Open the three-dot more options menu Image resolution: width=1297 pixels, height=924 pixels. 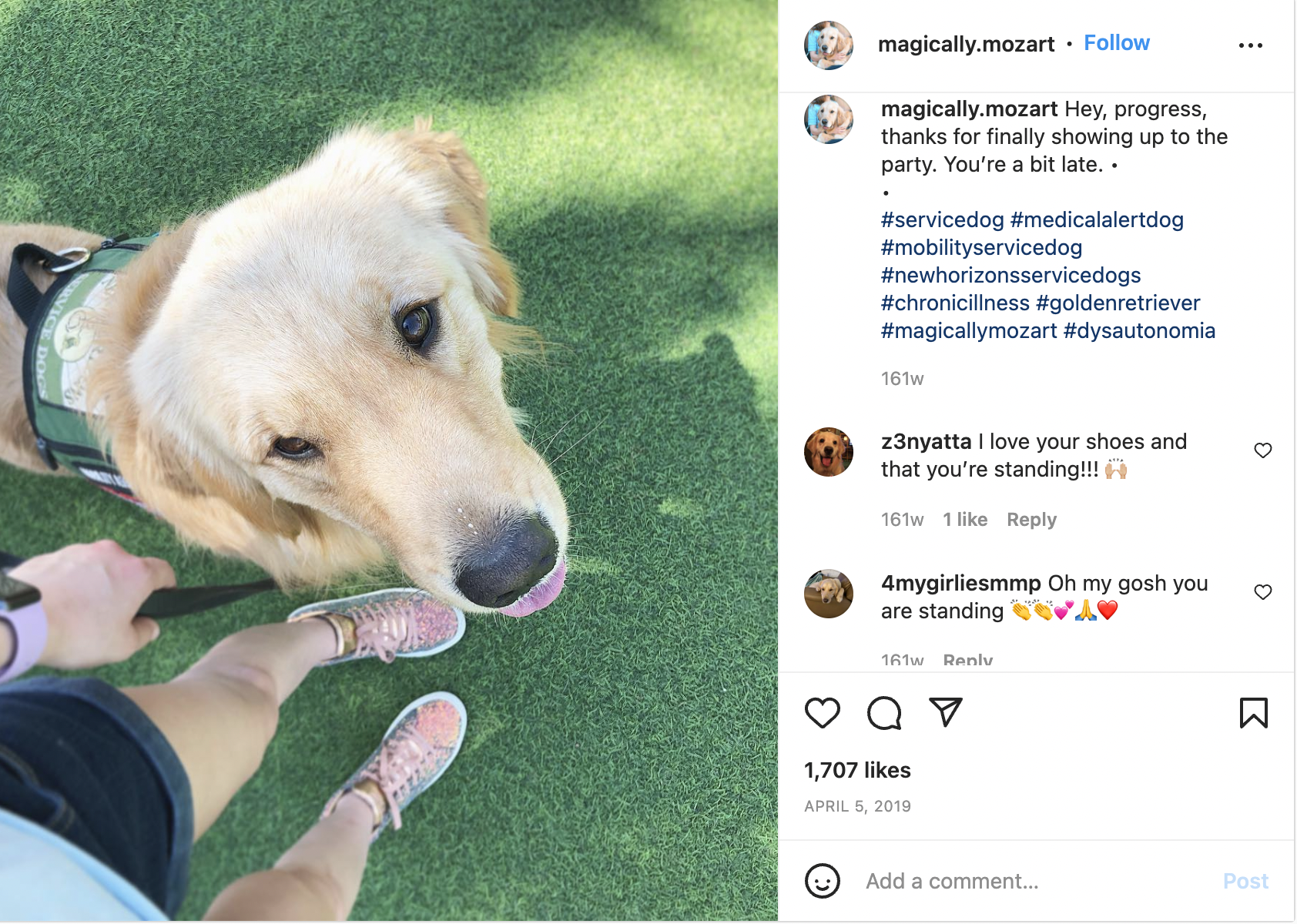tap(1251, 45)
